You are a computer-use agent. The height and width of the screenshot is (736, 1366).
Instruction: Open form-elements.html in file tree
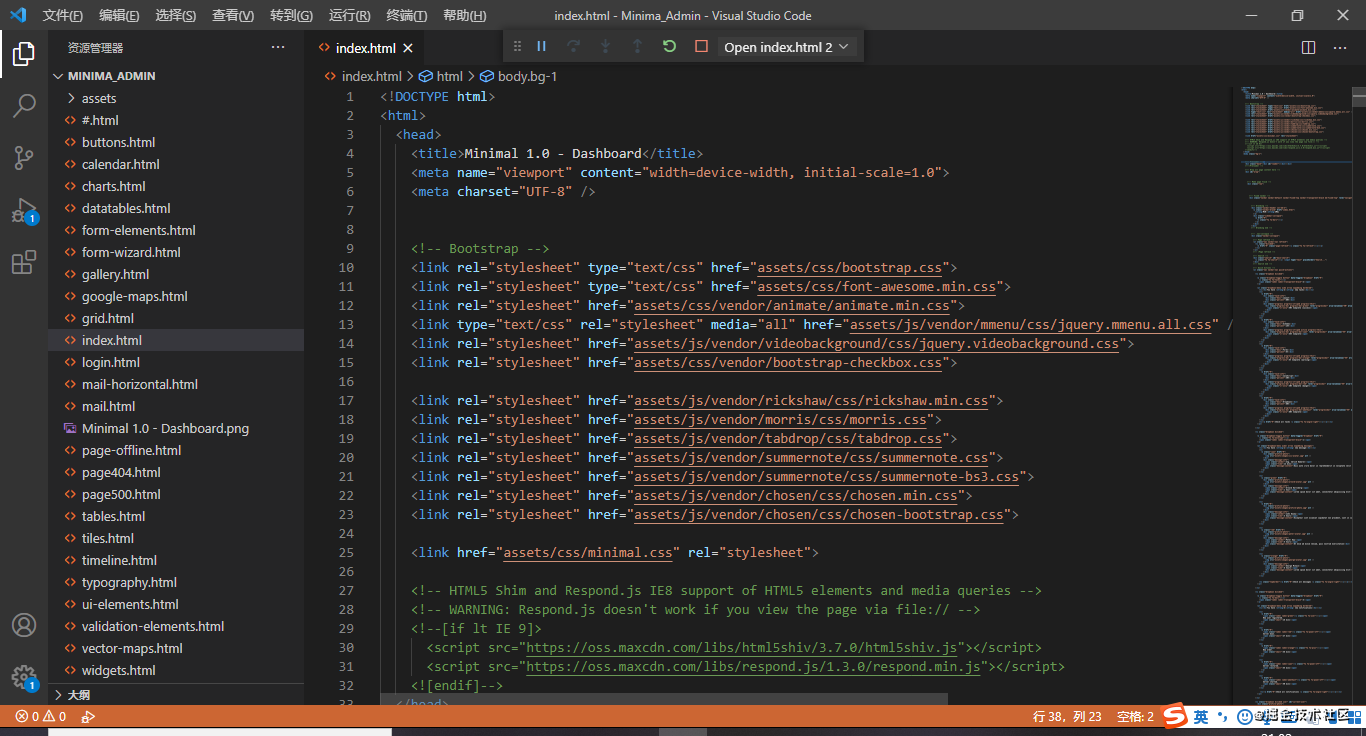(x=138, y=230)
